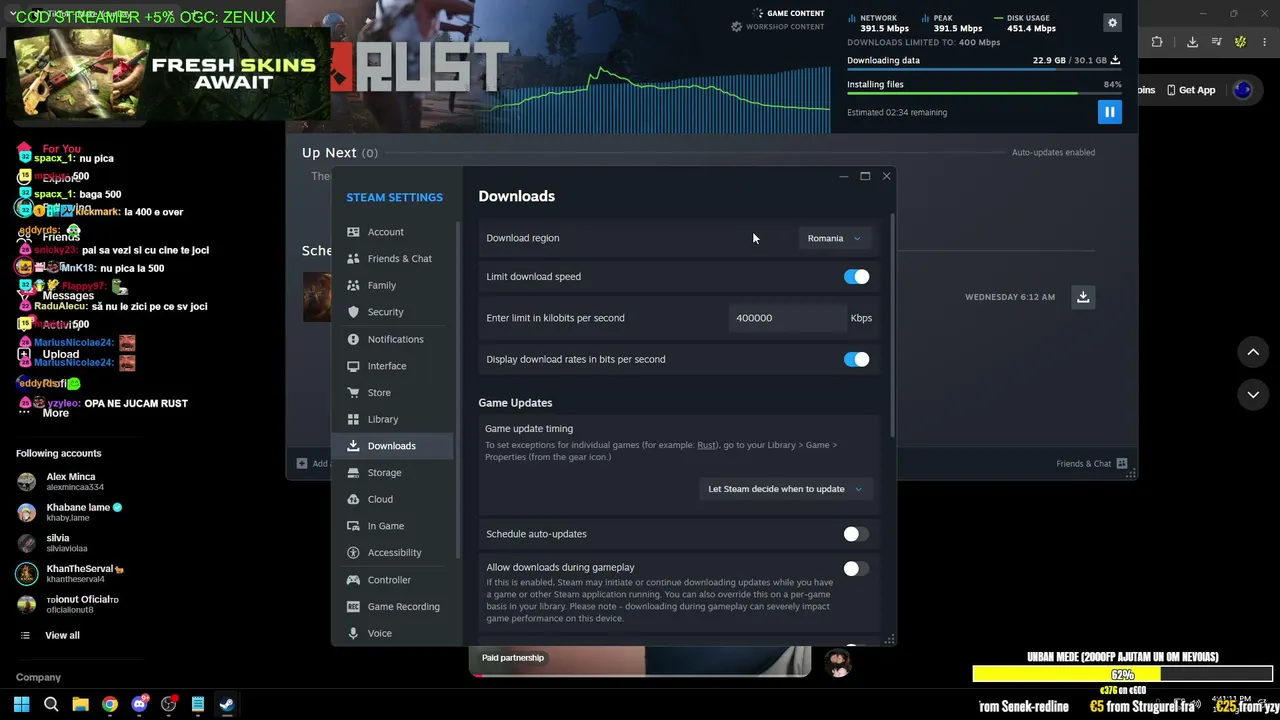This screenshot has height=720, width=1280.
Task: Click the Steam Settings vertical scrollbar
Action: [x=891, y=325]
